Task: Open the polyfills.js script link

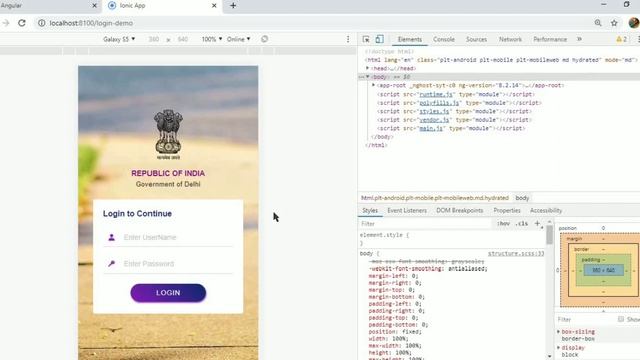Action: (439, 103)
